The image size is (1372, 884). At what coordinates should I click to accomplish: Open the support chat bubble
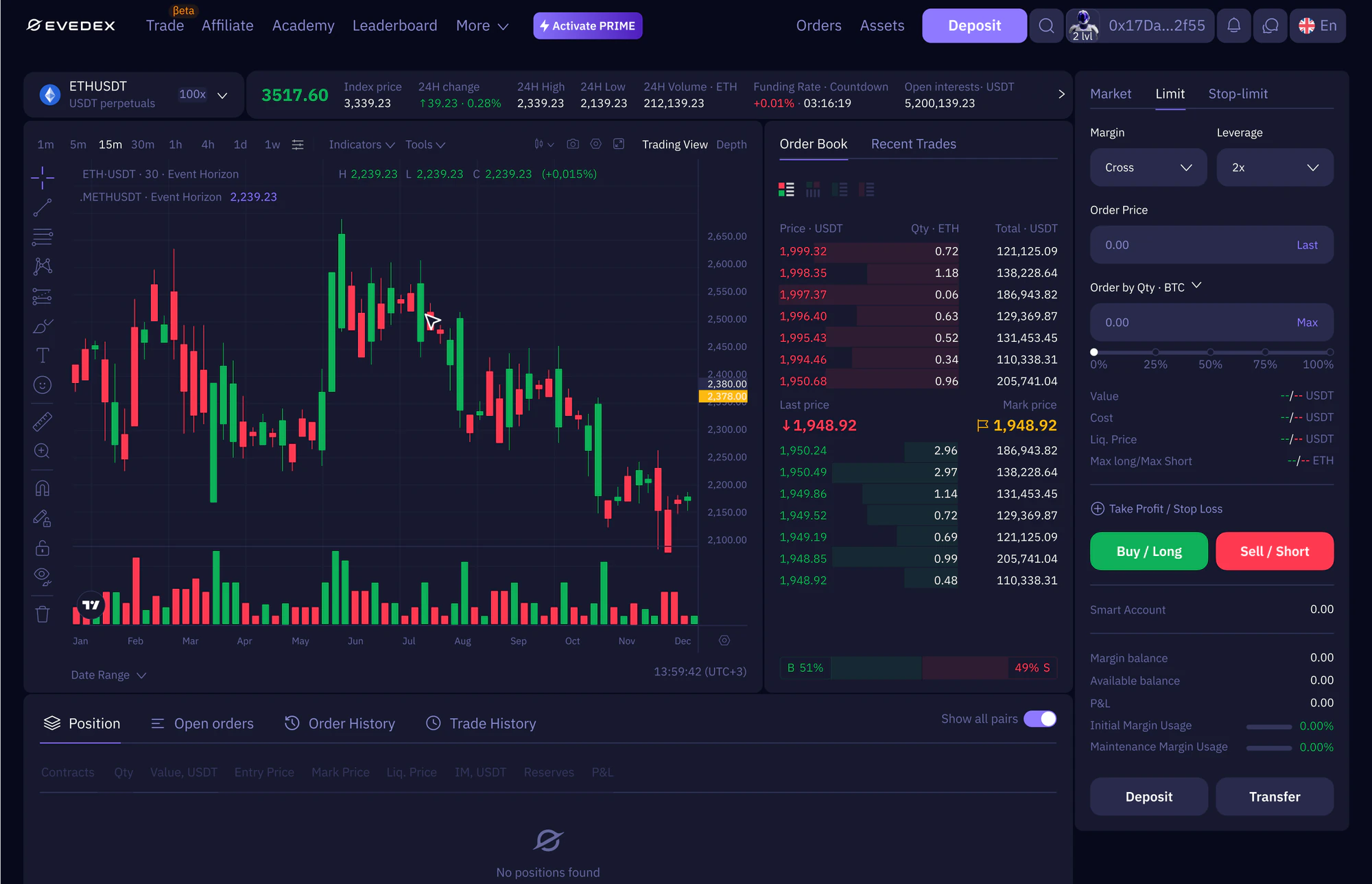click(x=1270, y=26)
